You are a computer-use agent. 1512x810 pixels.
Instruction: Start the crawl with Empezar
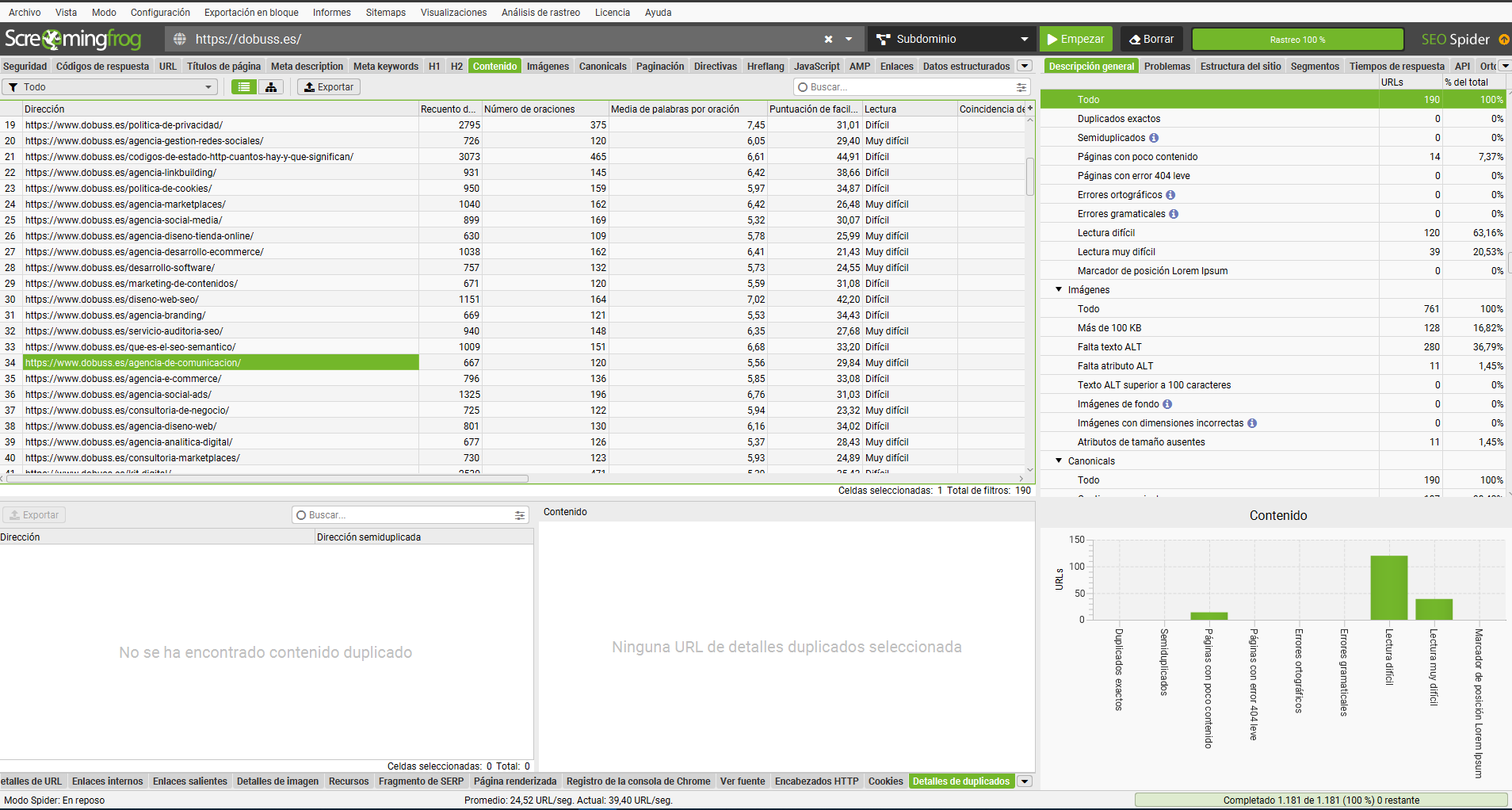click(1076, 39)
